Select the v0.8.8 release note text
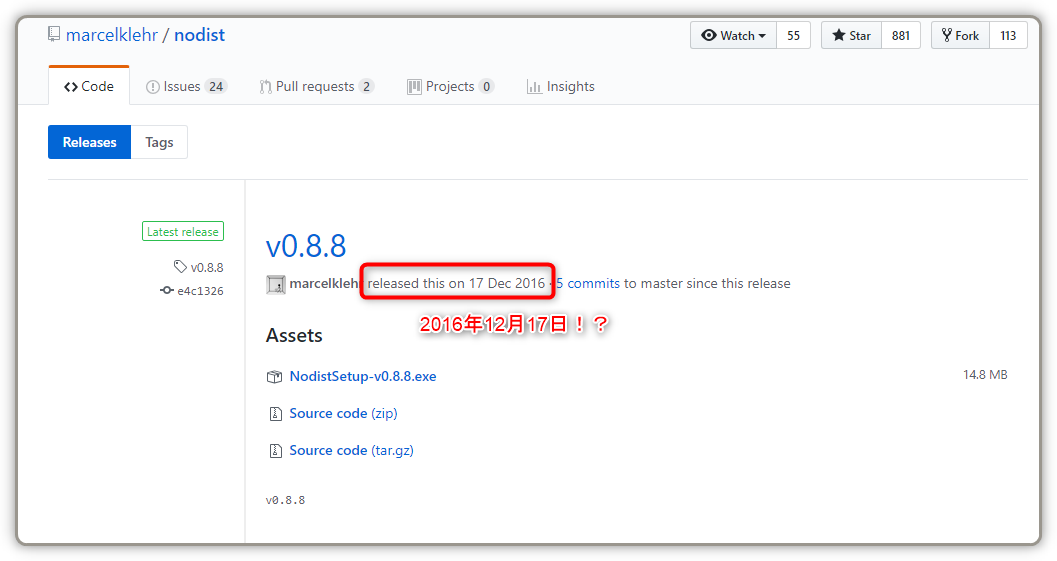 [285, 500]
